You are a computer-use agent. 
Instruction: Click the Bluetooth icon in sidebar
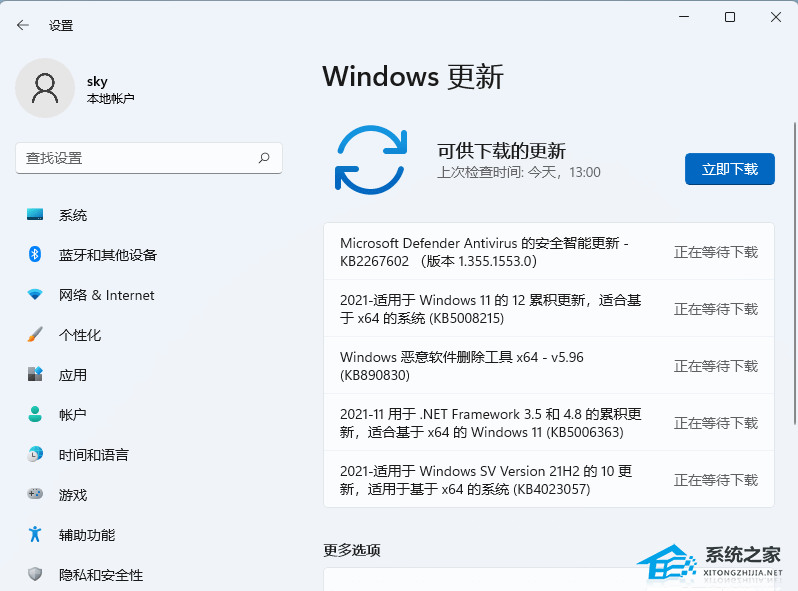click(x=35, y=254)
